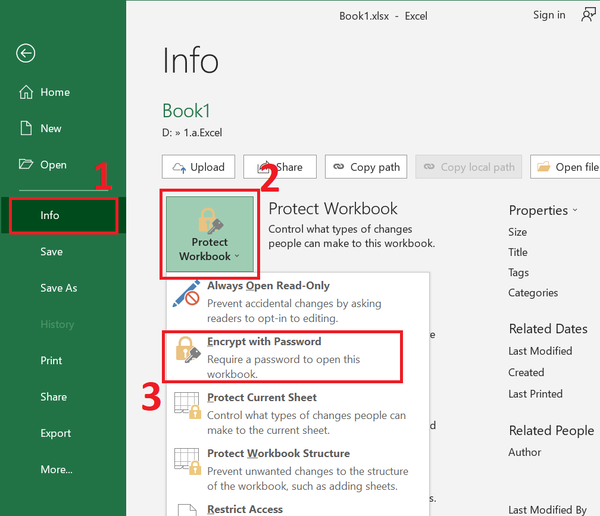This screenshot has width=600, height=516.
Task: Click the Encrypt with Password lock icon
Action: [x=188, y=349]
